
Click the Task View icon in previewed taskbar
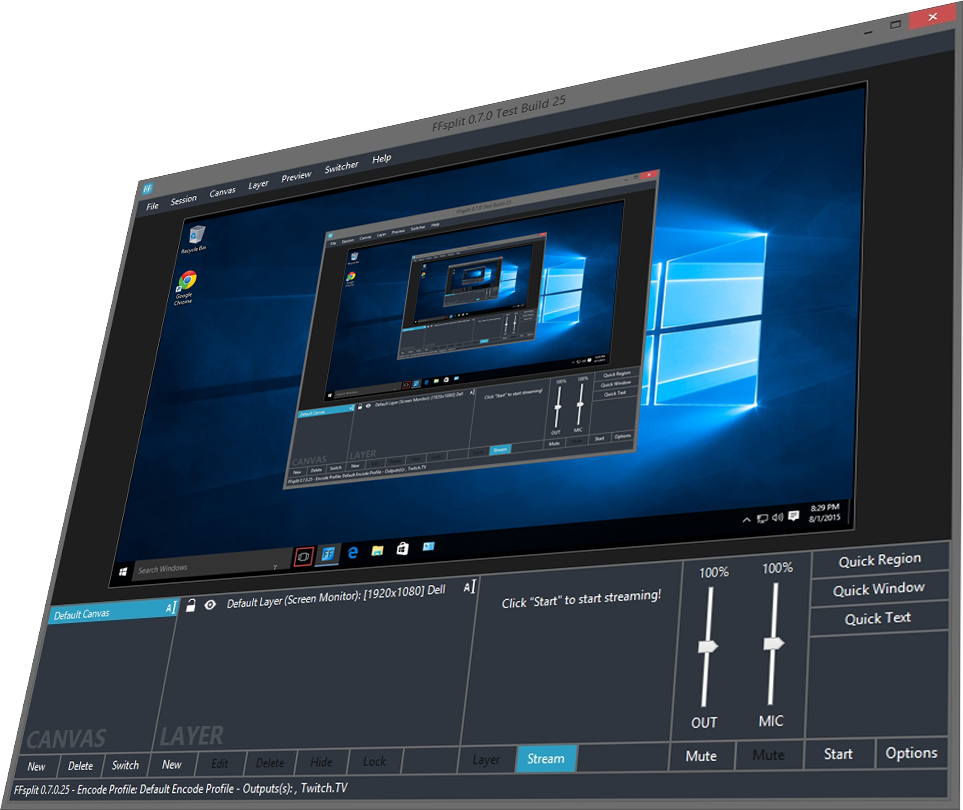(304, 555)
